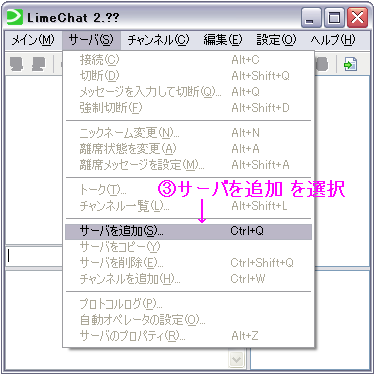This screenshot has height=375, width=375.
Task: Select サーバを削除(E)... menu item
Action: coord(188,263)
